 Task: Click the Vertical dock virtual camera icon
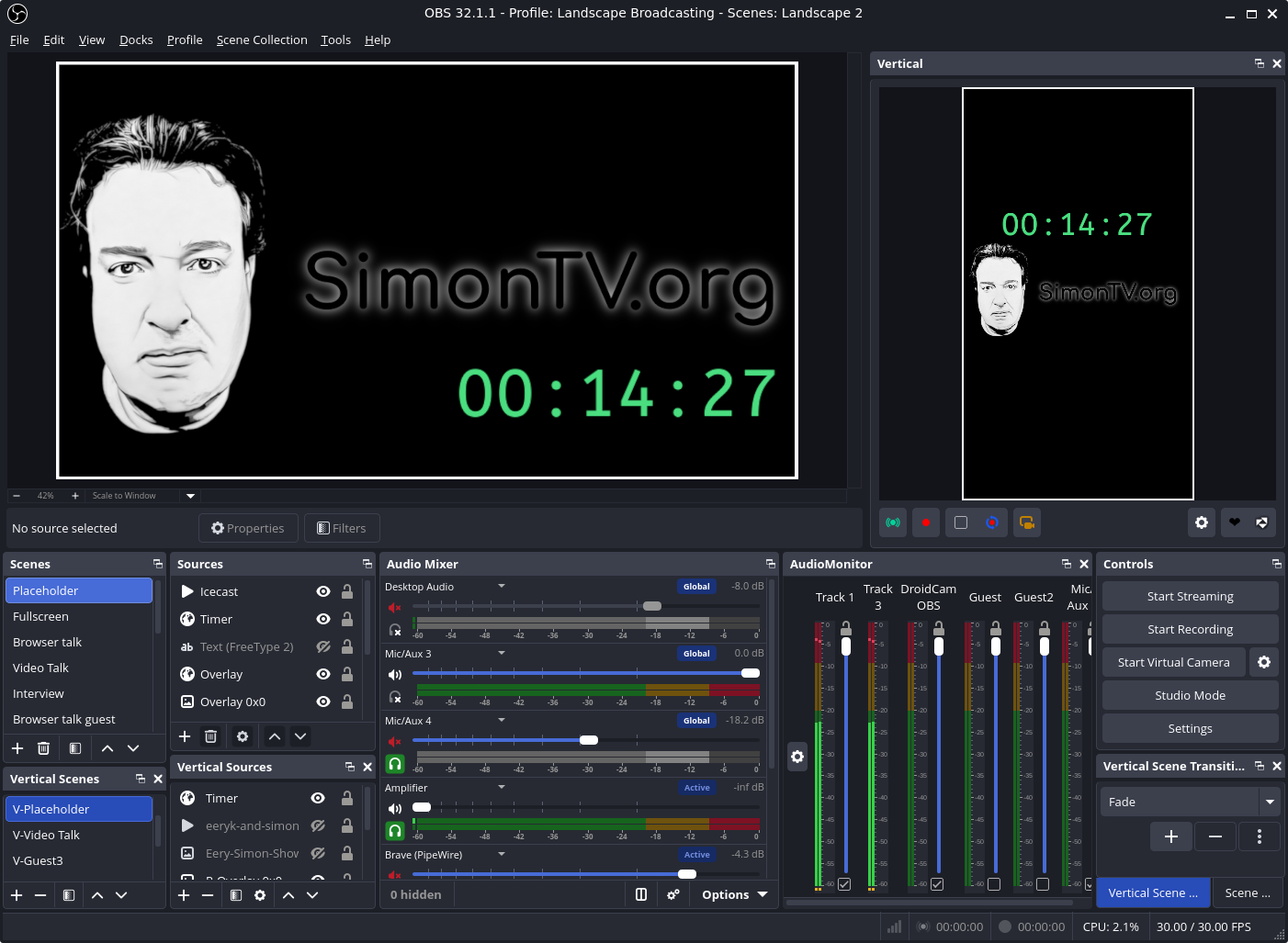tap(1027, 522)
